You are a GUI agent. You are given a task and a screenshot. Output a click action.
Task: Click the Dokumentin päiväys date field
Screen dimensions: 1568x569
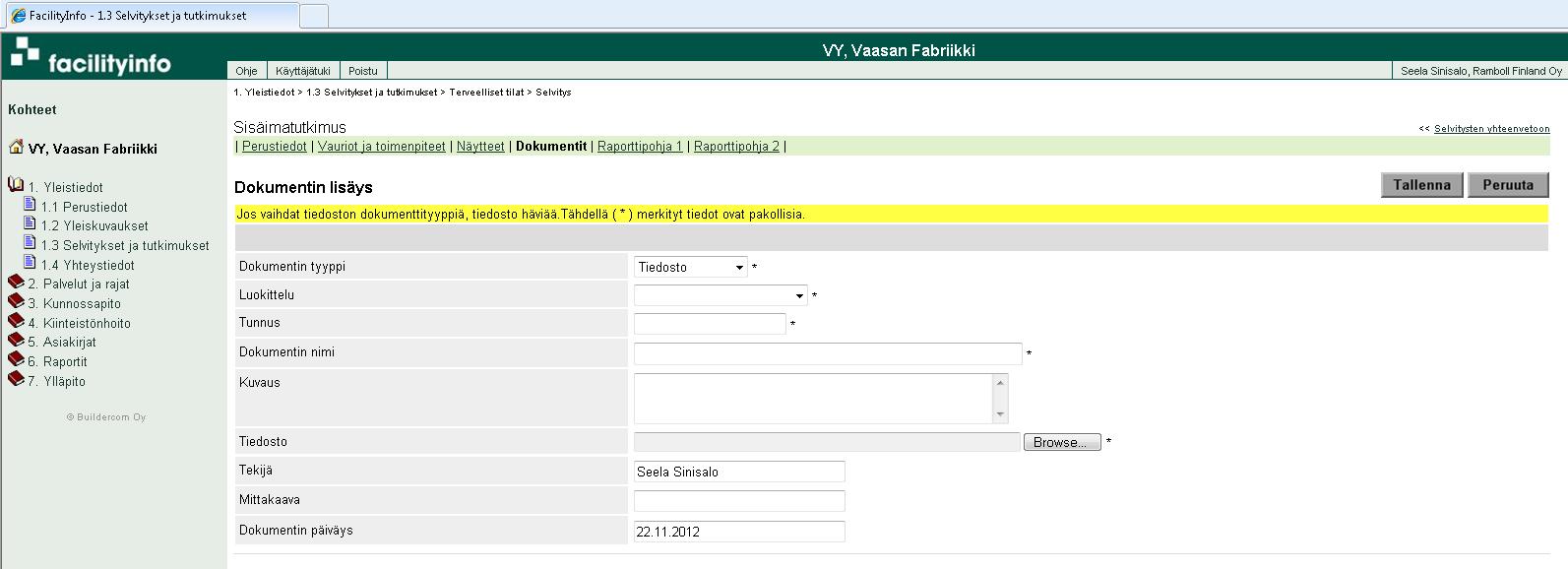[739, 532]
